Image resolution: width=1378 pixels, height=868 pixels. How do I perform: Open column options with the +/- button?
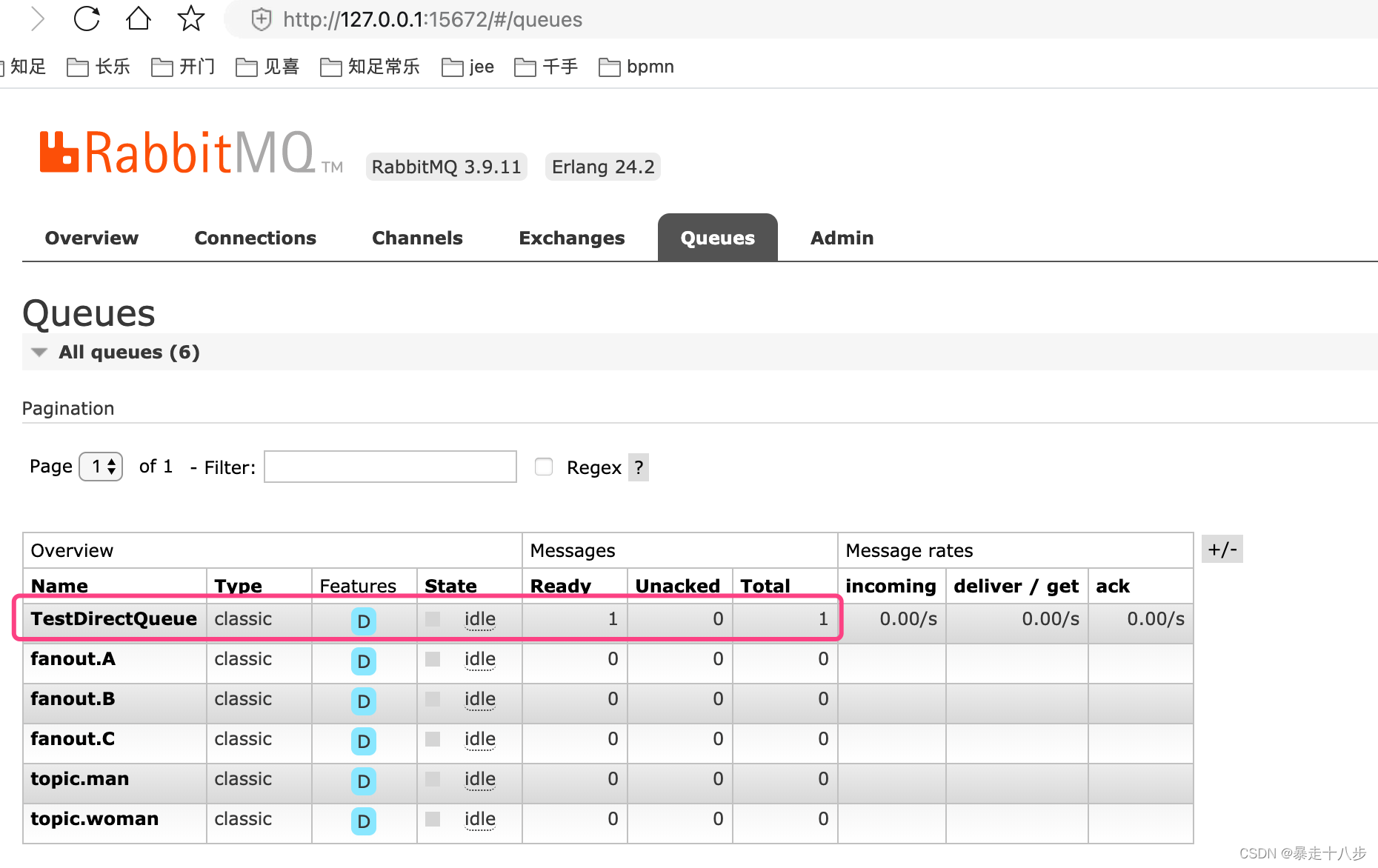tap(1222, 550)
